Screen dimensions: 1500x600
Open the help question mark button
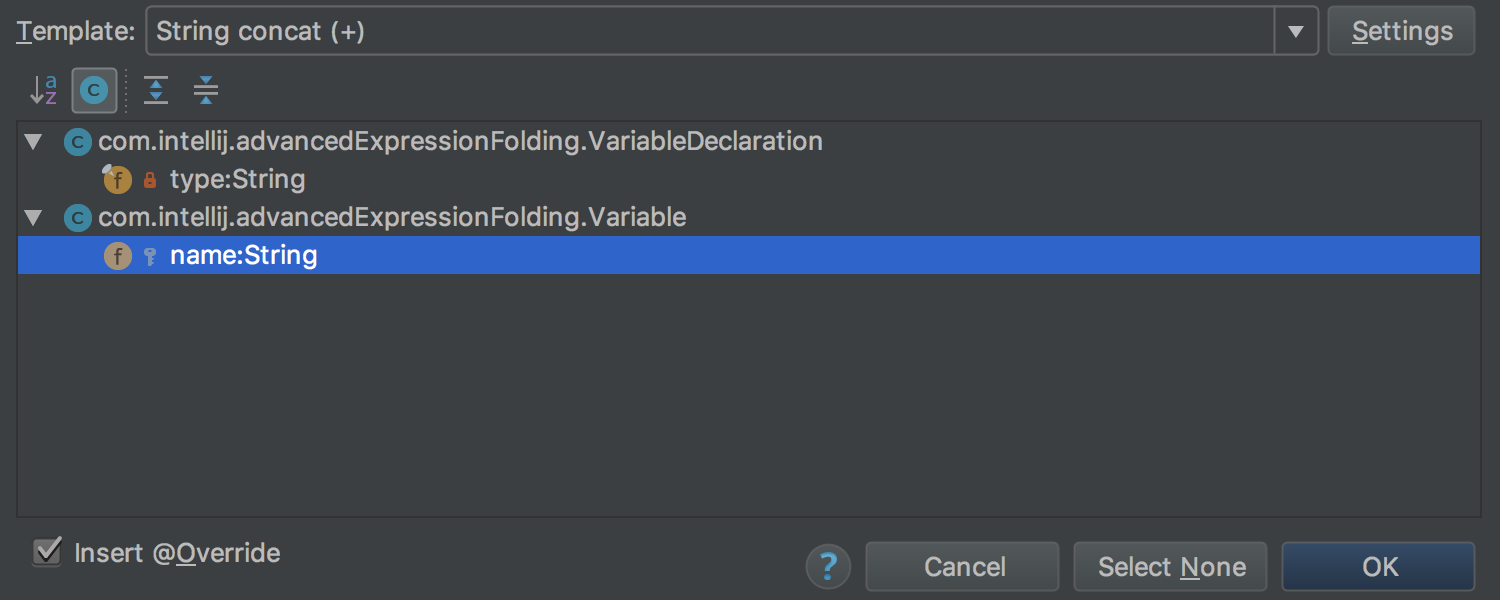click(828, 567)
